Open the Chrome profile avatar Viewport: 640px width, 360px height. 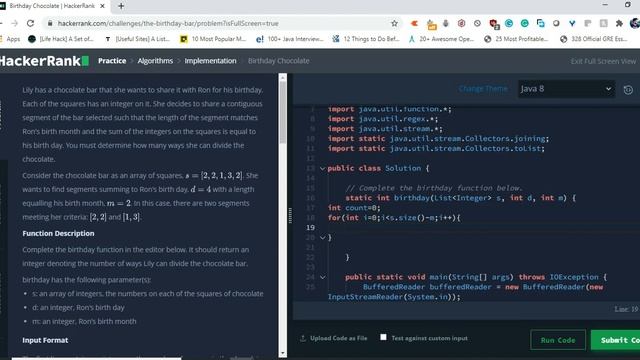635,23
